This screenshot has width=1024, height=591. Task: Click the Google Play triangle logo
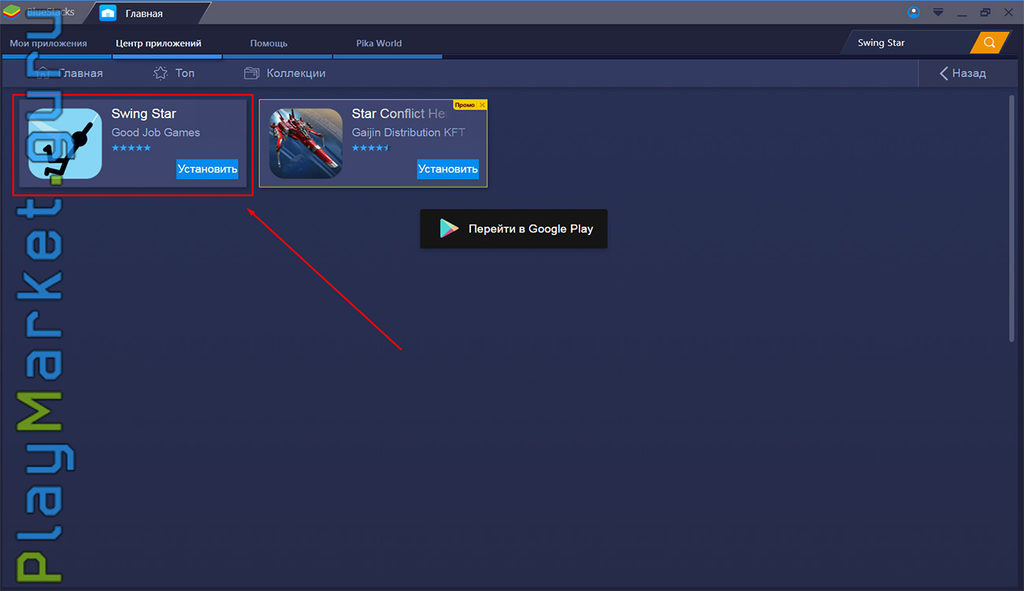click(448, 228)
